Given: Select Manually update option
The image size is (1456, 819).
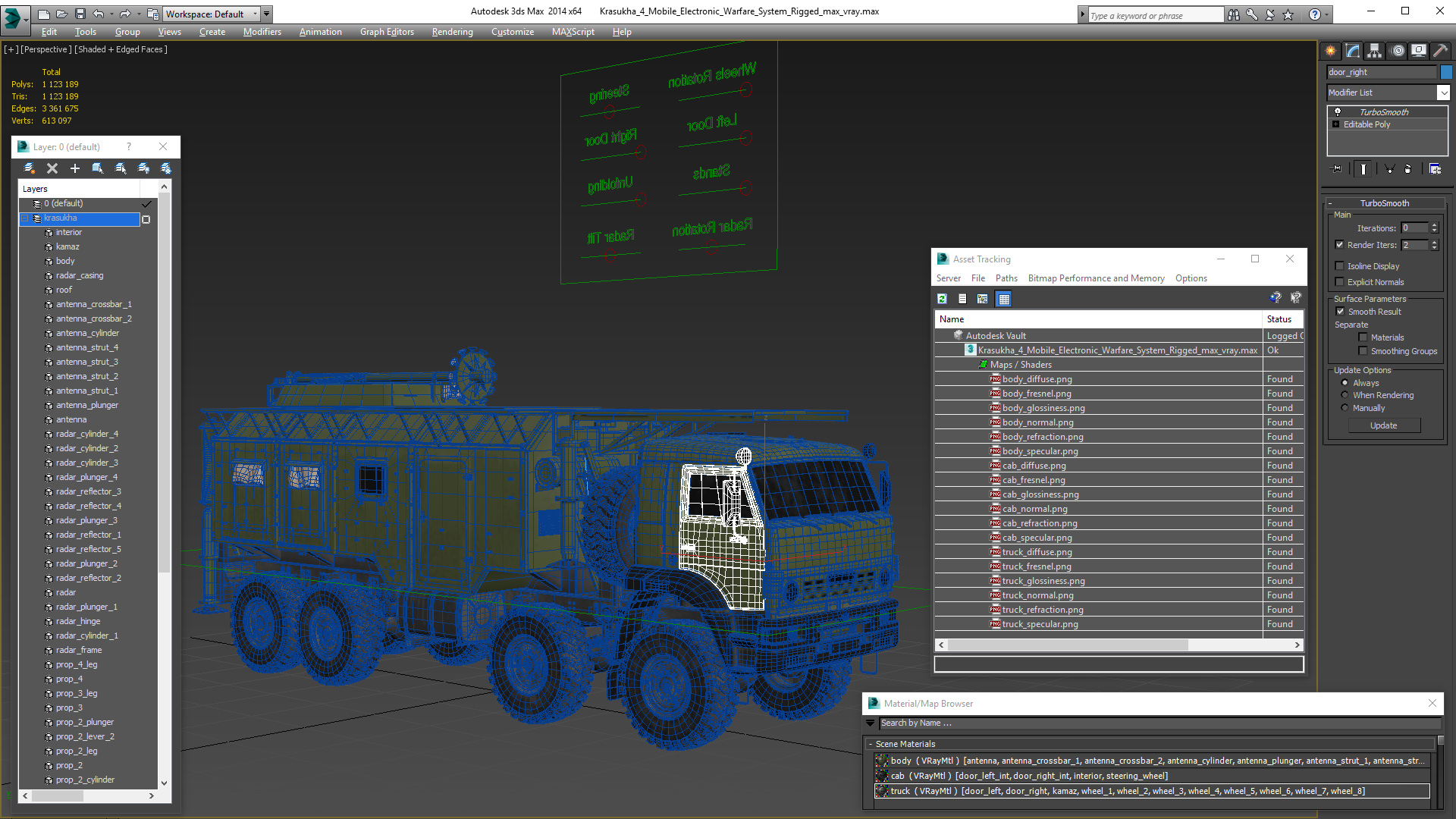Looking at the screenshot, I should pos(1345,408).
